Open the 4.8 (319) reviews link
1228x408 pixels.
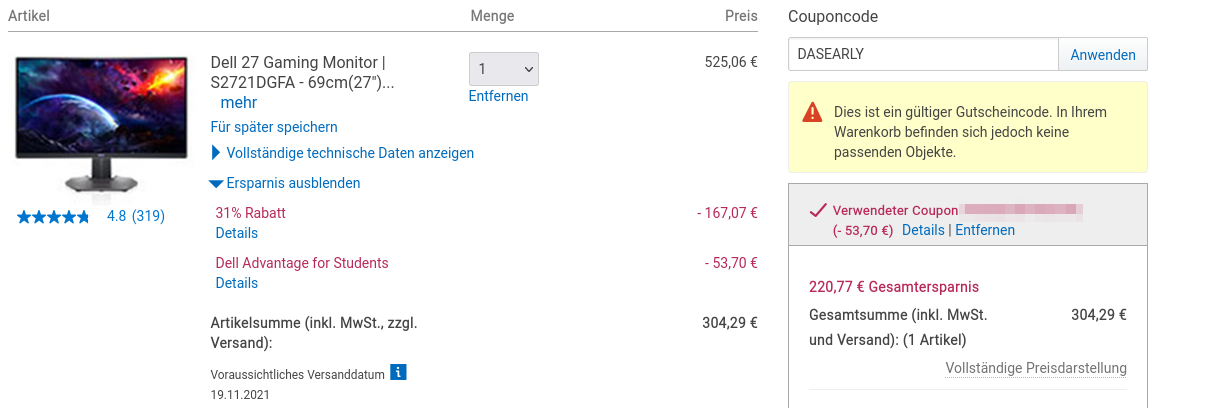136,216
